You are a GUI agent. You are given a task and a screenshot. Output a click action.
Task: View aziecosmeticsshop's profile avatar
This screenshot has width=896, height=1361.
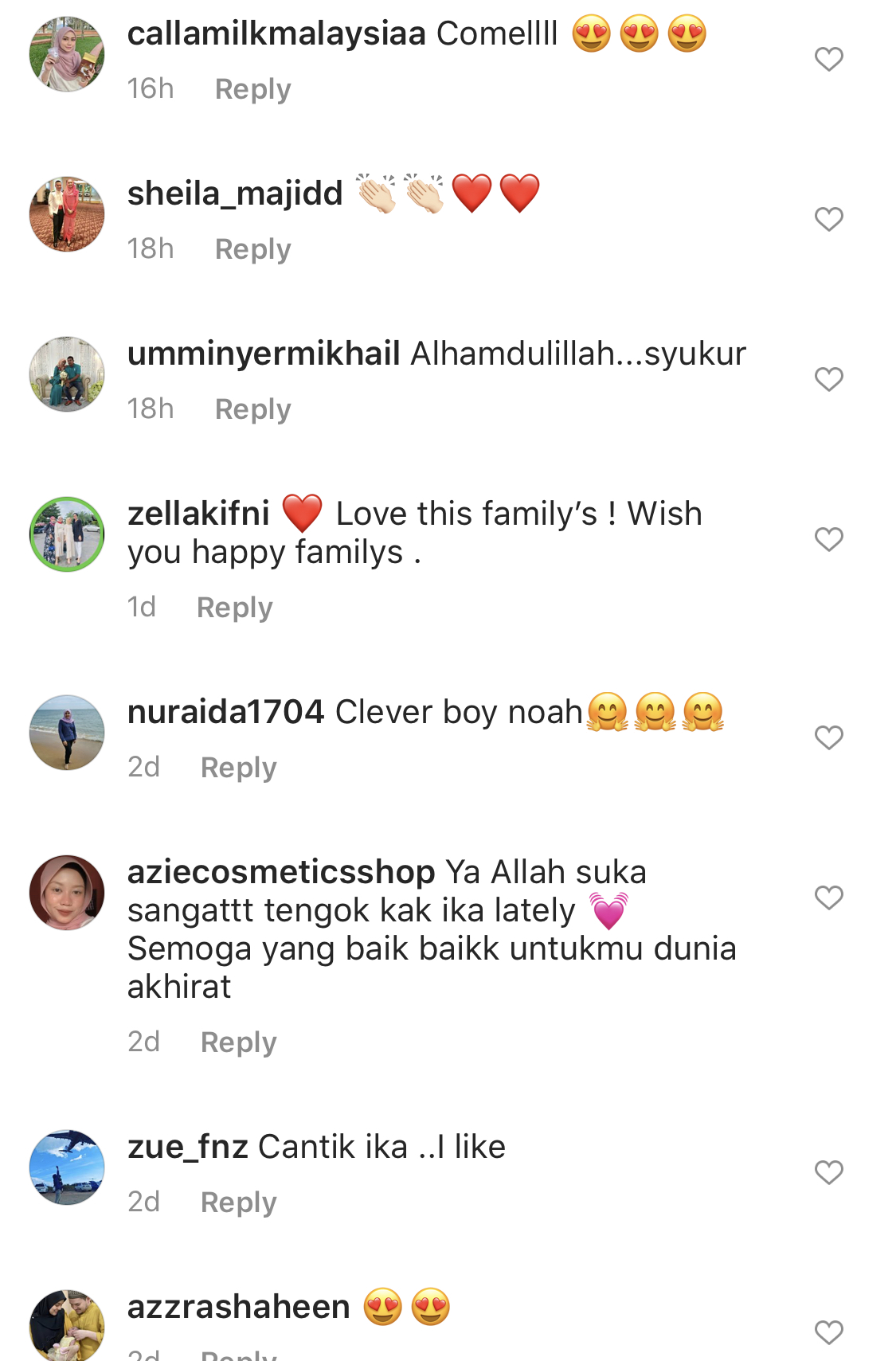click(67, 893)
